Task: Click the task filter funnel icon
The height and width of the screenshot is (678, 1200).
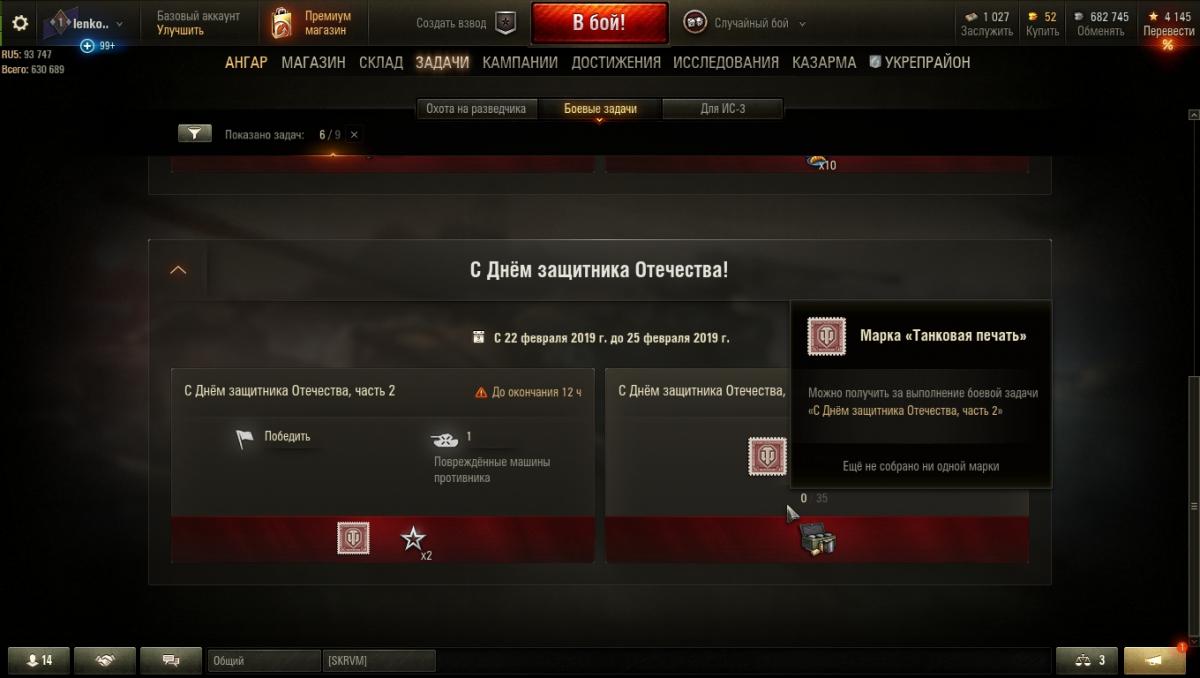Action: click(195, 133)
